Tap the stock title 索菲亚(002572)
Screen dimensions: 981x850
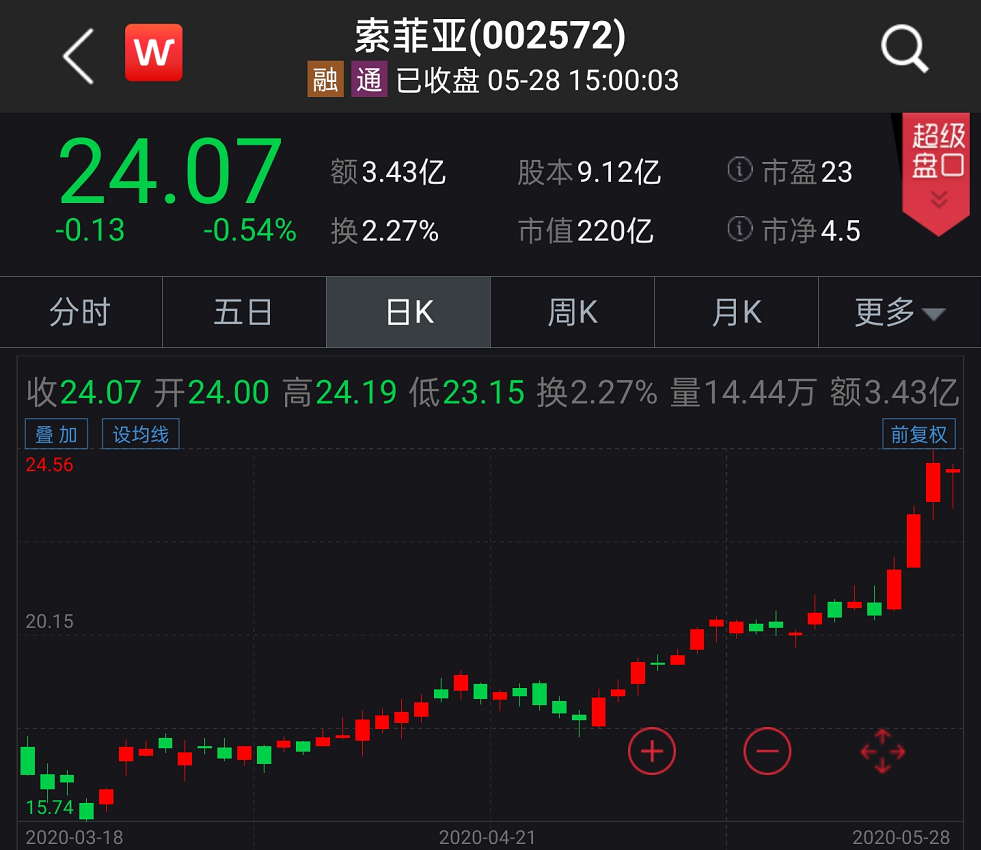pos(490,35)
